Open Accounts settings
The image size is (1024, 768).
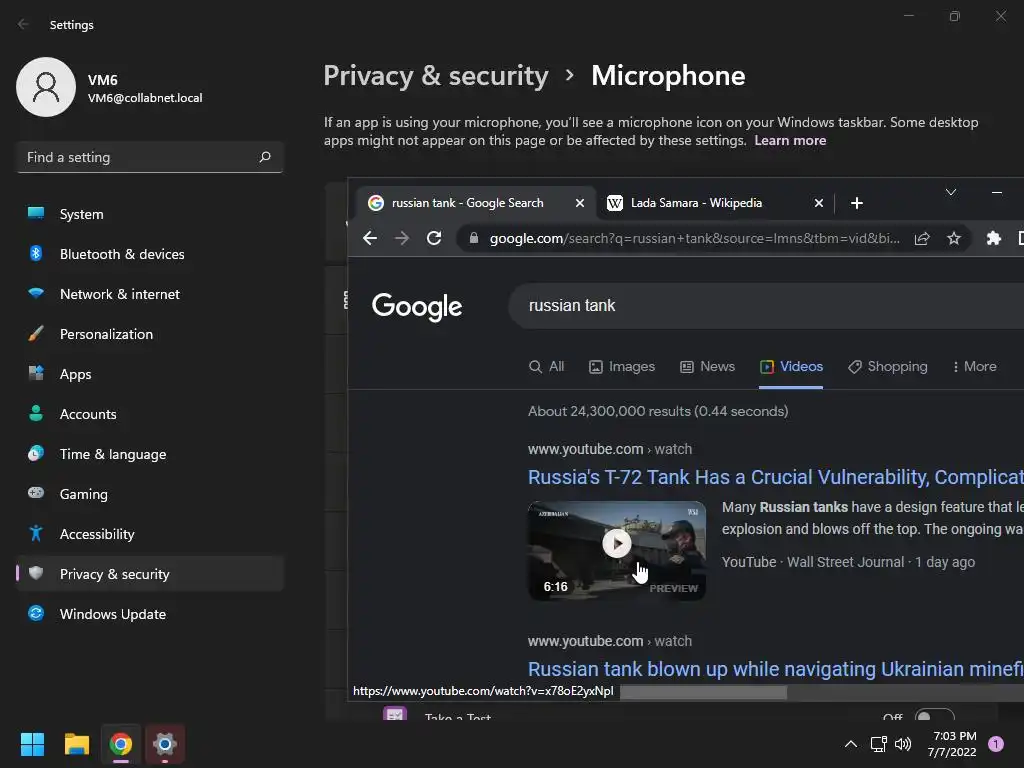coord(150,414)
